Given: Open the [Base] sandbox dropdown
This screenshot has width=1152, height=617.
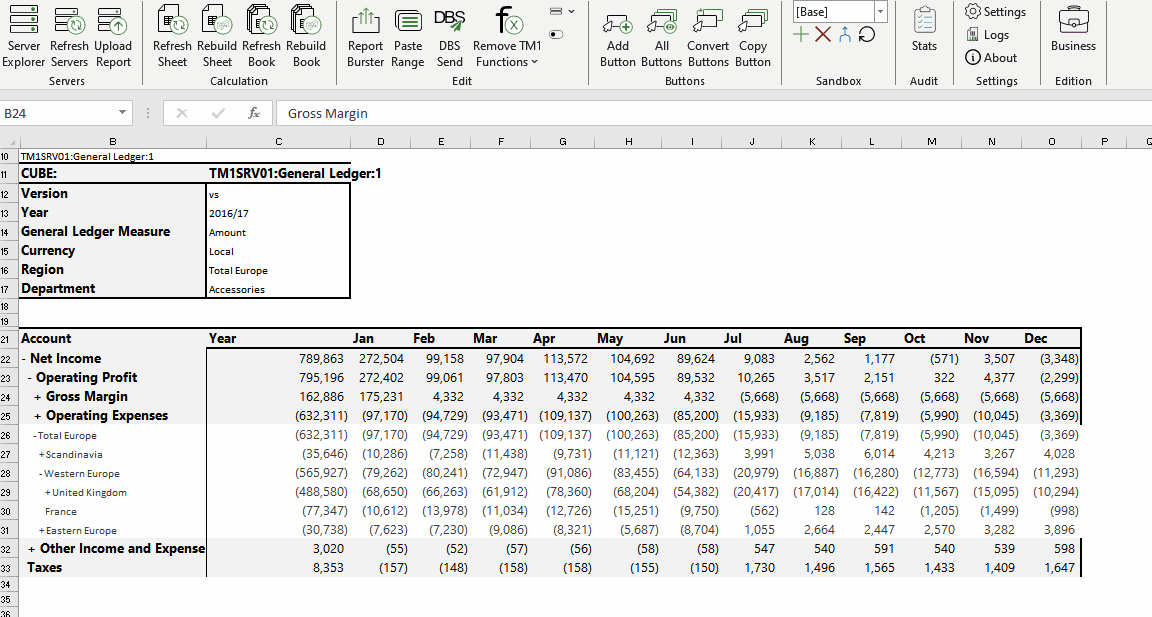Looking at the screenshot, I should coord(880,12).
